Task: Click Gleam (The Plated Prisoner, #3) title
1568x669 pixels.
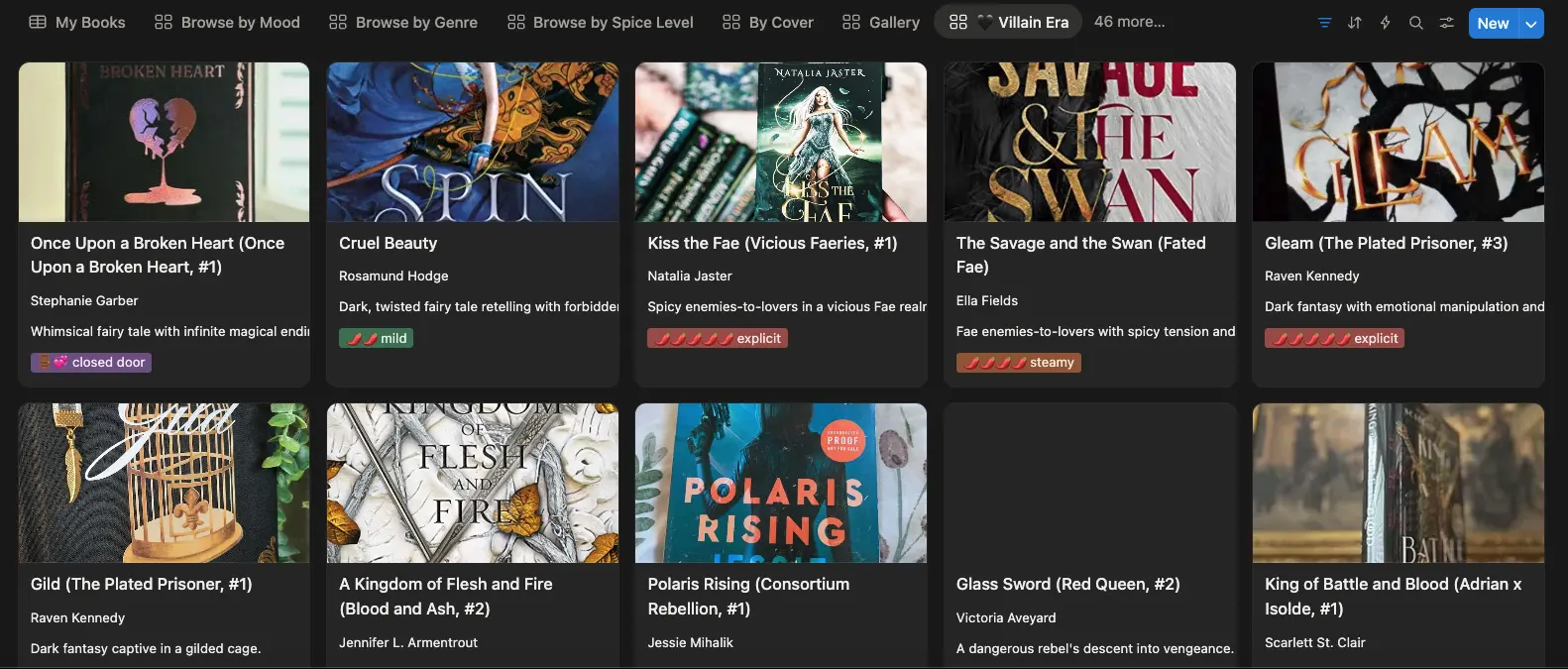Action: 1387,243
